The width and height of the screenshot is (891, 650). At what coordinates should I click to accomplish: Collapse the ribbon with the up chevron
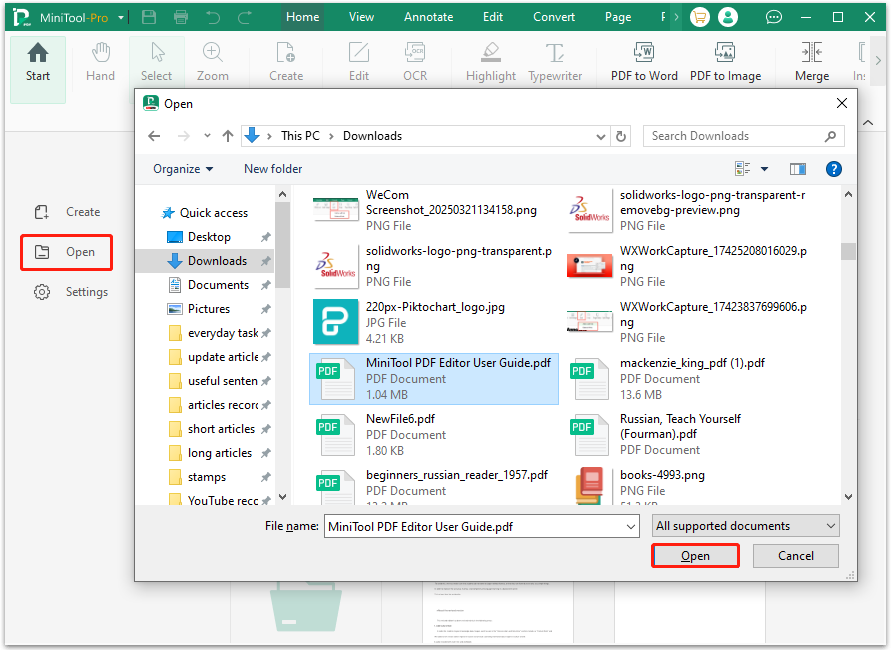click(868, 122)
